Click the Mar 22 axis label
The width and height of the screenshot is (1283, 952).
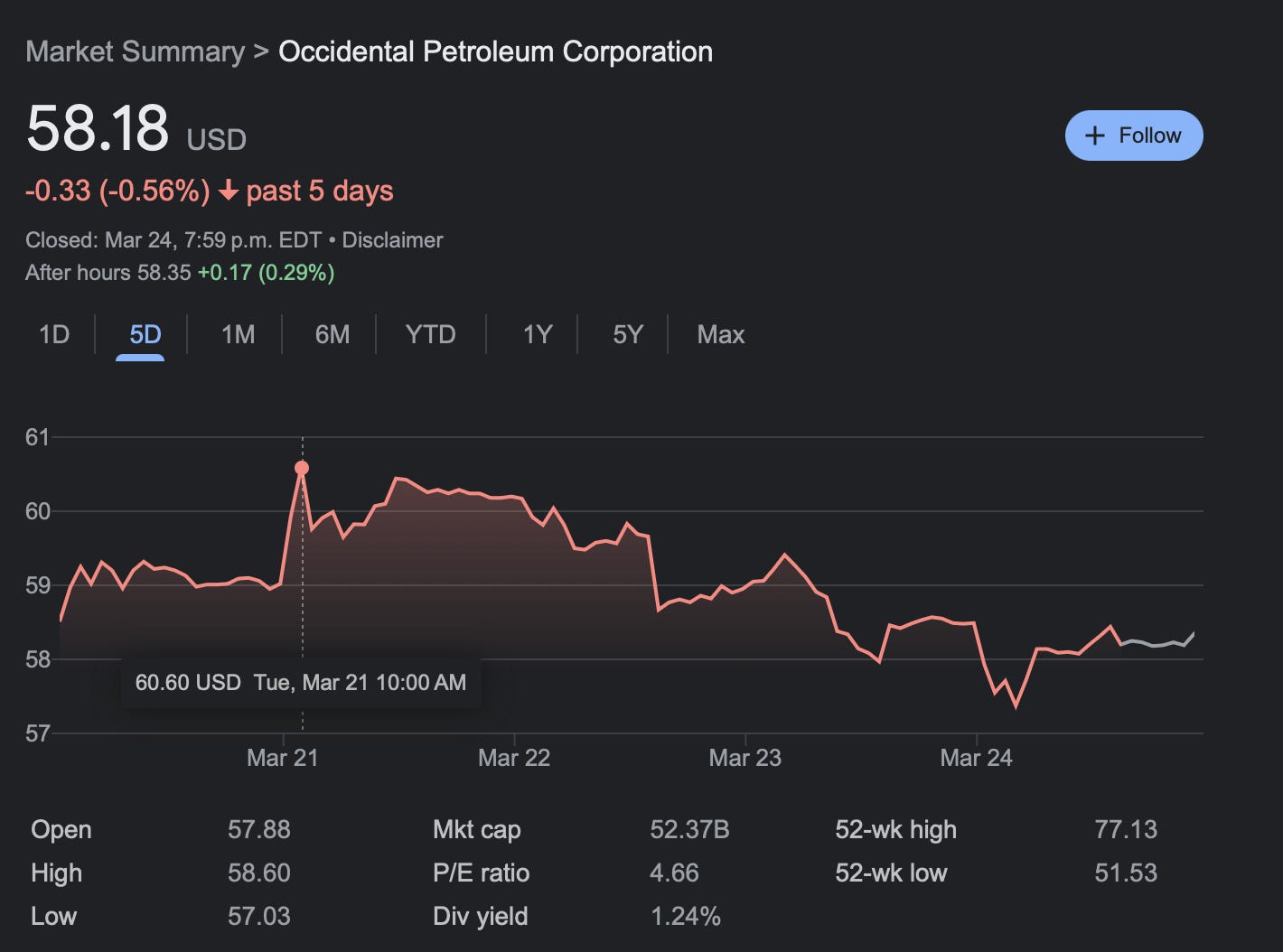[x=513, y=757]
